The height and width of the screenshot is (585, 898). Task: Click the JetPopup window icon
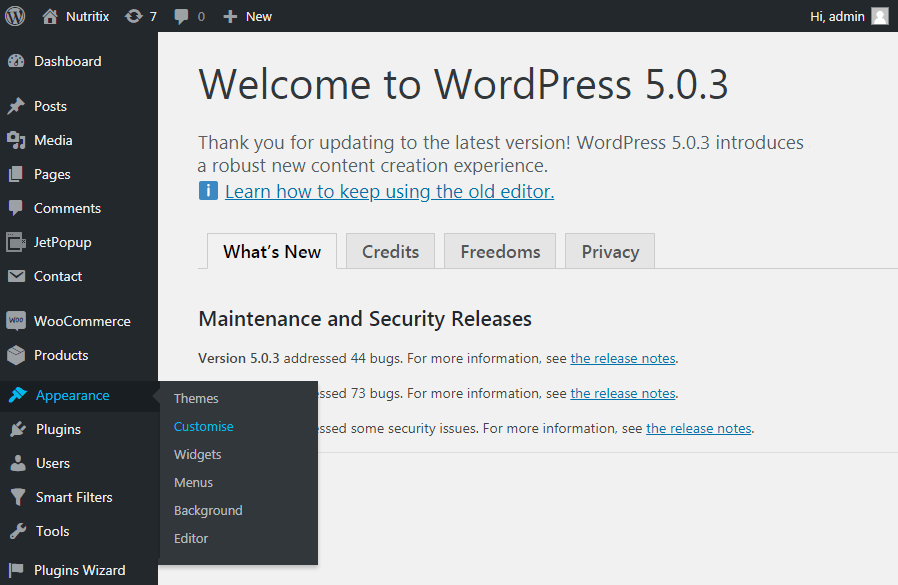(x=16, y=242)
